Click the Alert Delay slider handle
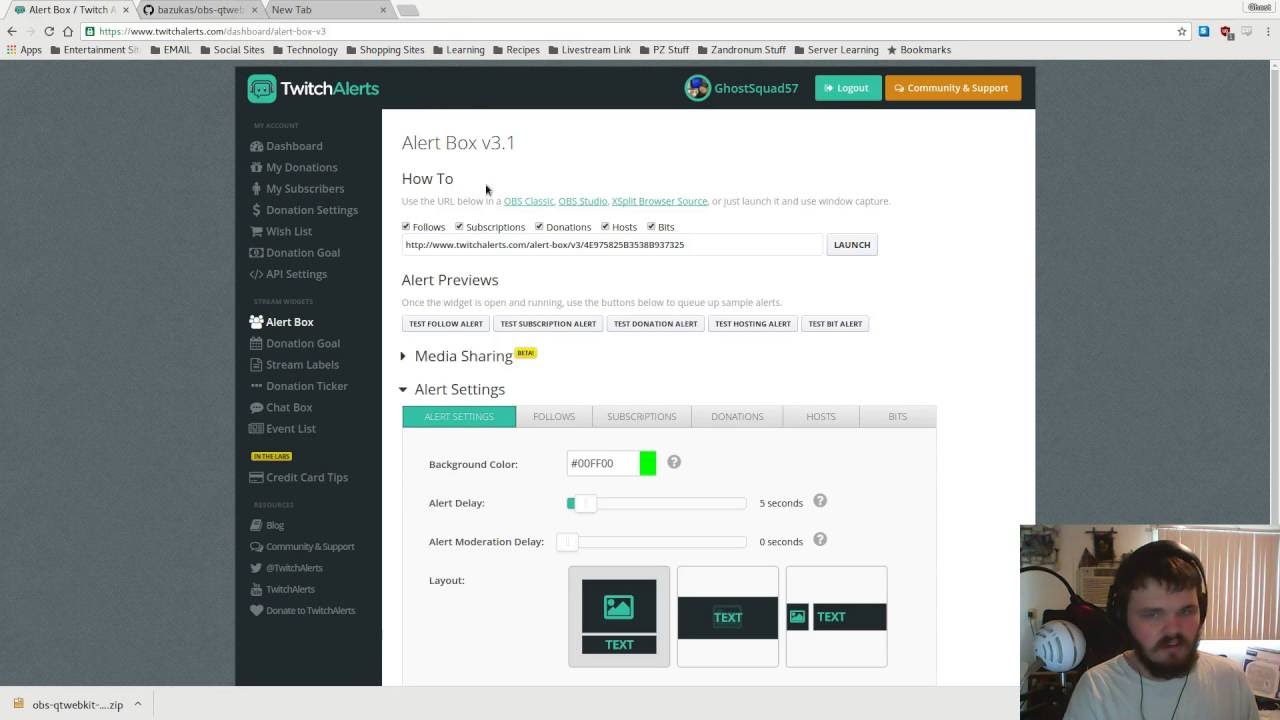This screenshot has height=720, width=1280. click(585, 503)
